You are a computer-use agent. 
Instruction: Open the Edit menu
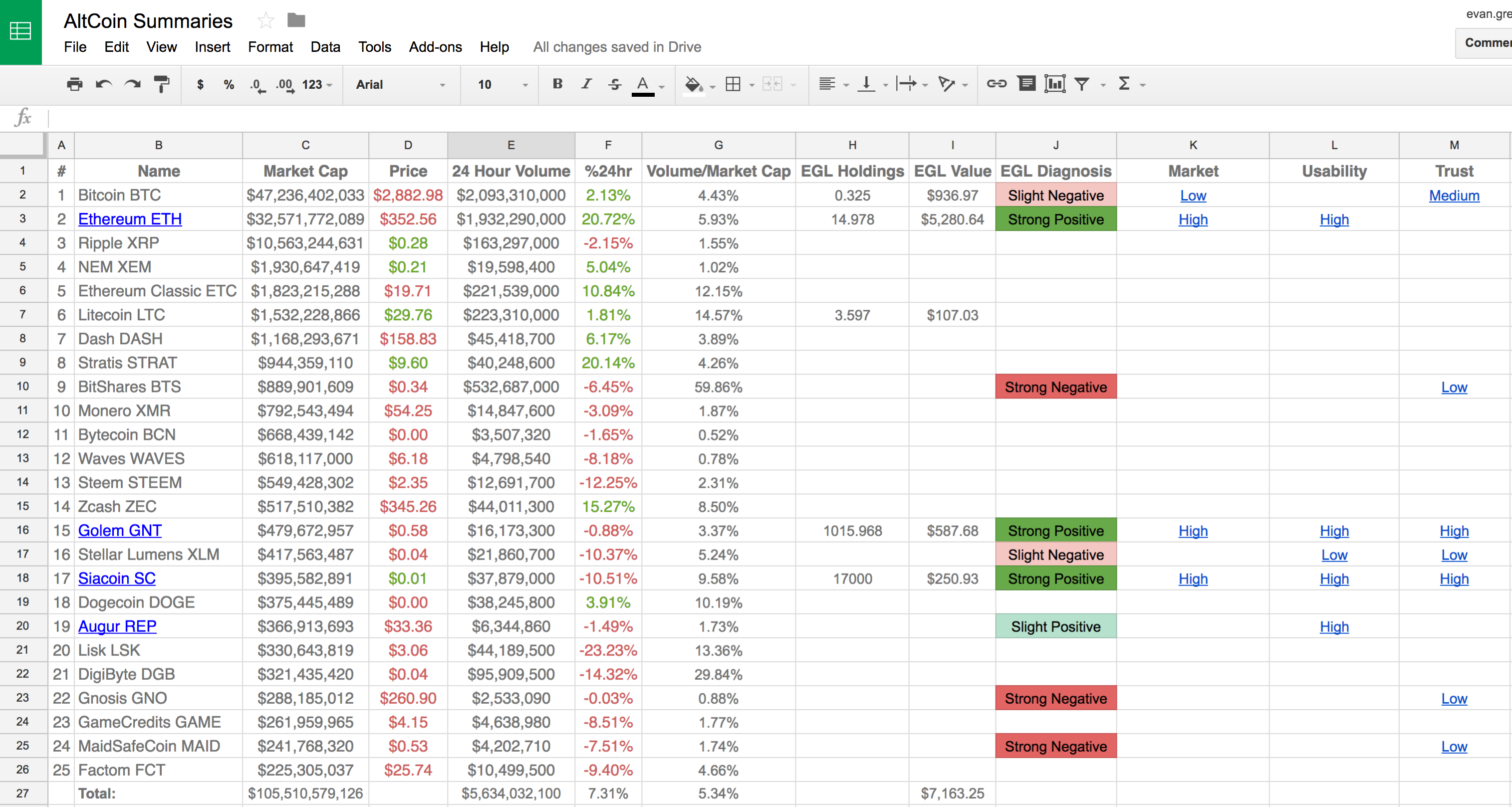pyautogui.click(x=116, y=47)
